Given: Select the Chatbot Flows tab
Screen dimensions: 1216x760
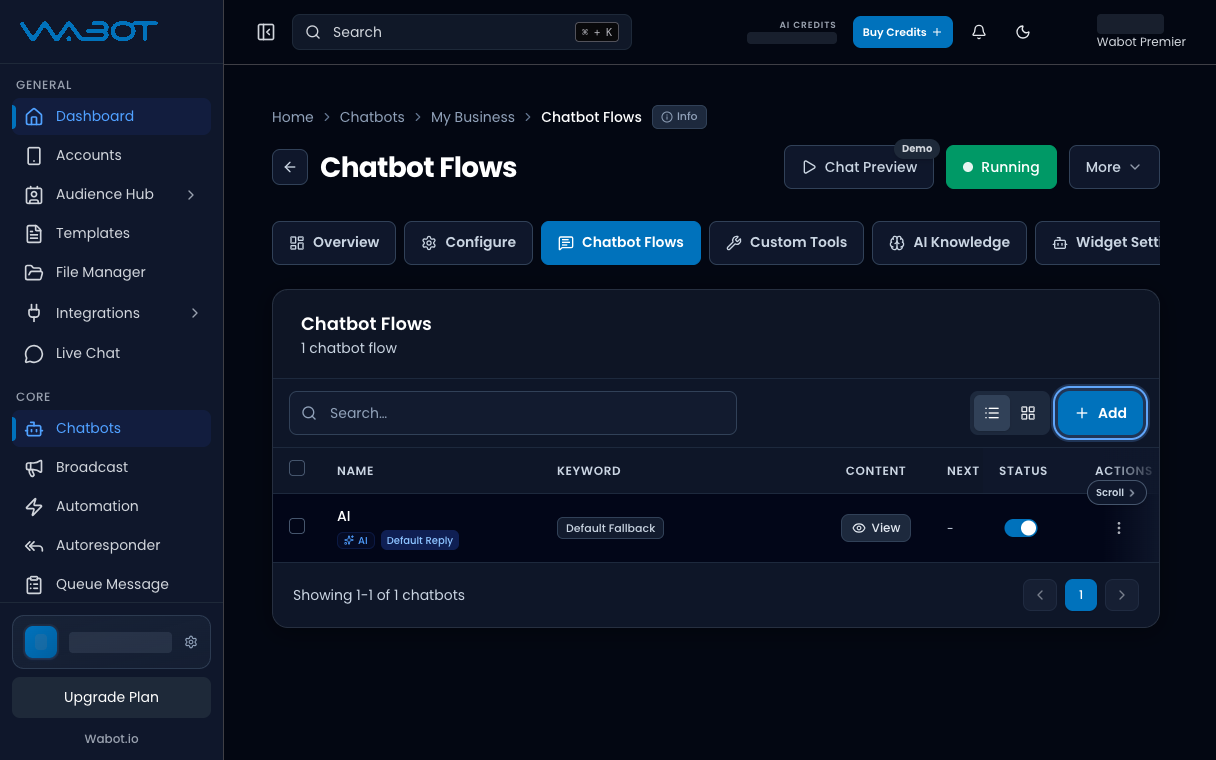Looking at the screenshot, I should [x=621, y=243].
